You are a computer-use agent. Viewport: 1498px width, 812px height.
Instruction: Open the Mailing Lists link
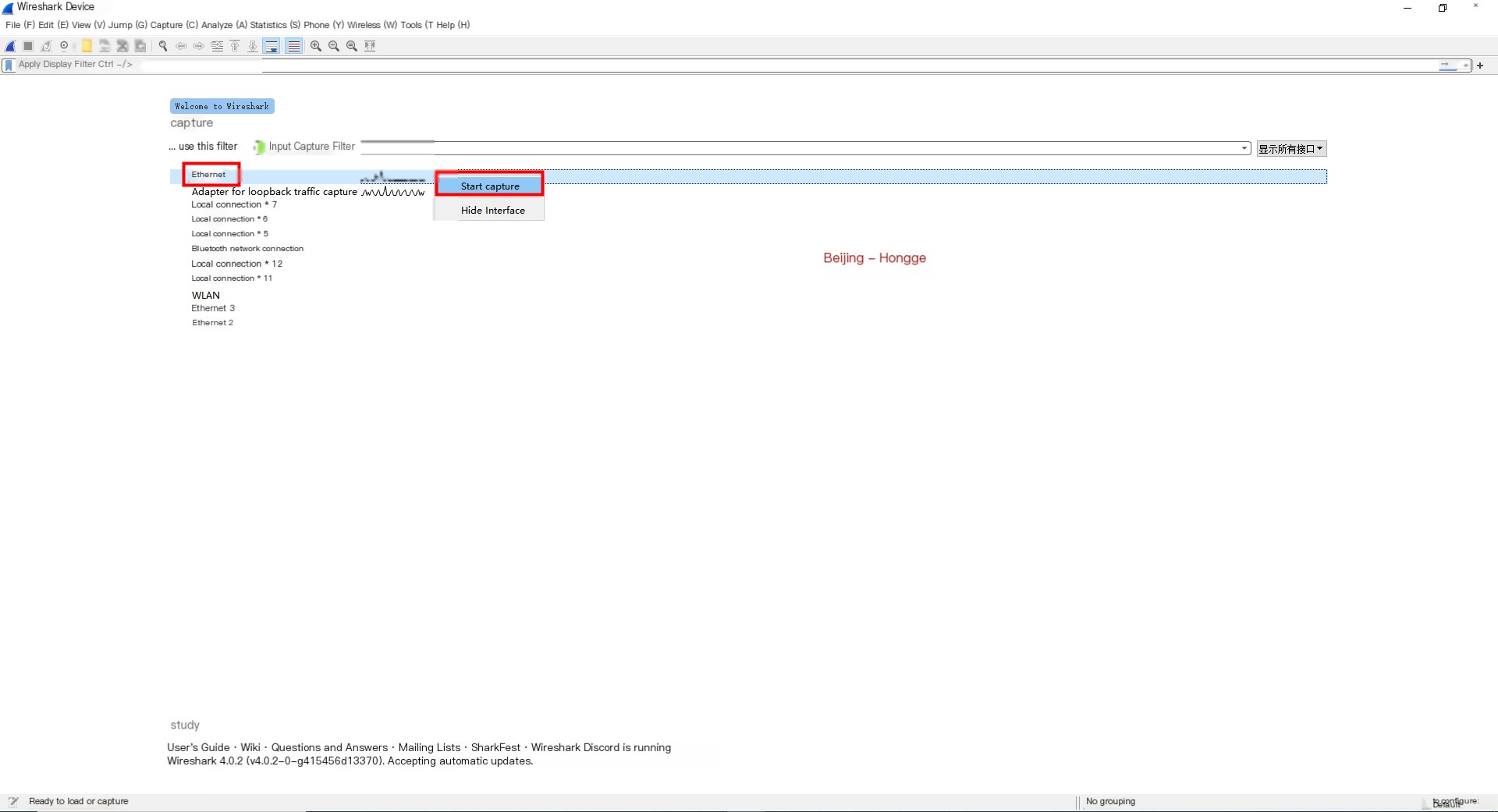pos(429,747)
